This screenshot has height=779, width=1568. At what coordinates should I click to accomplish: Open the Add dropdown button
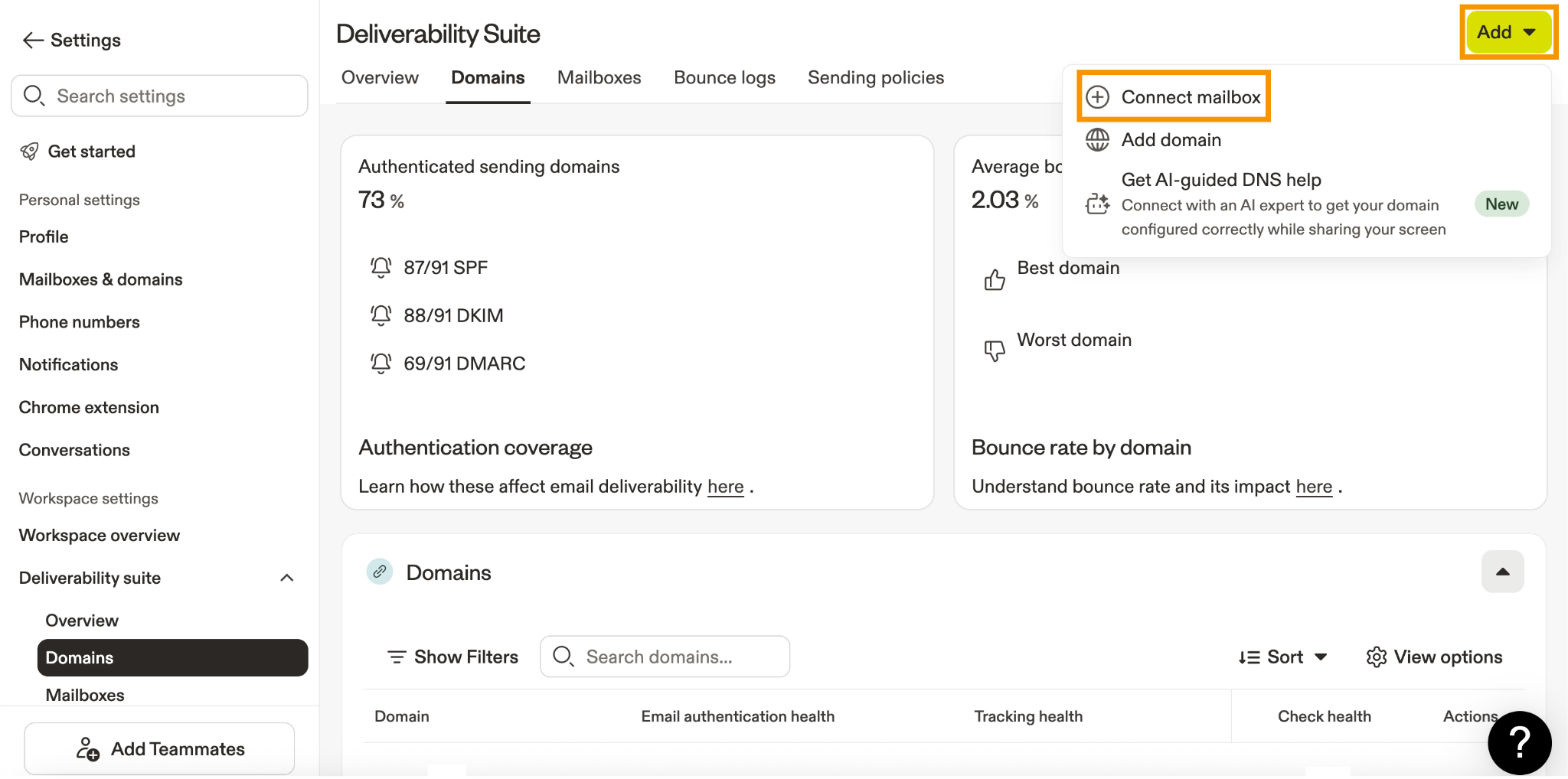tap(1508, 32)
